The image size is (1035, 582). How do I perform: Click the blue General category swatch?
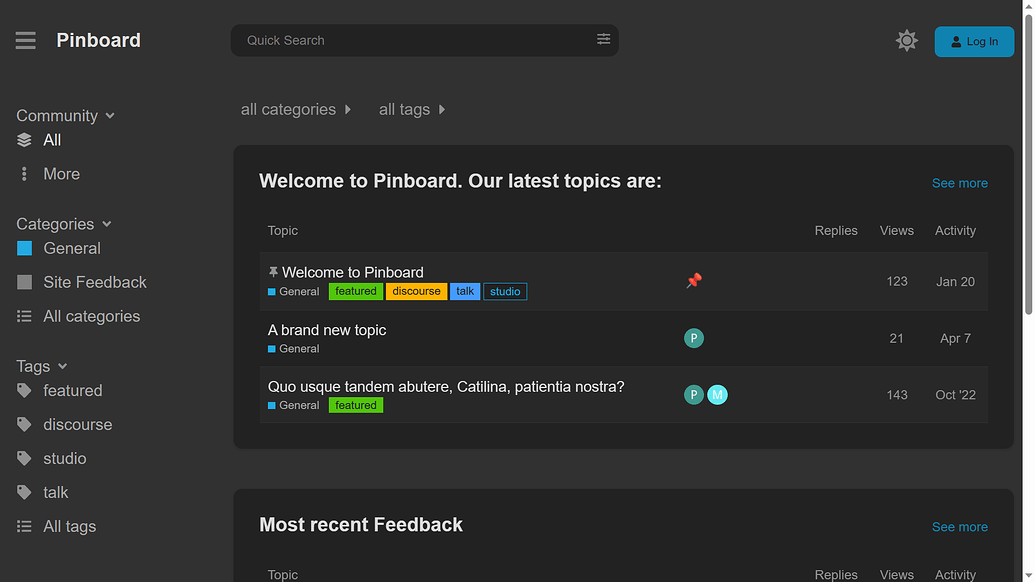point(25,248)
